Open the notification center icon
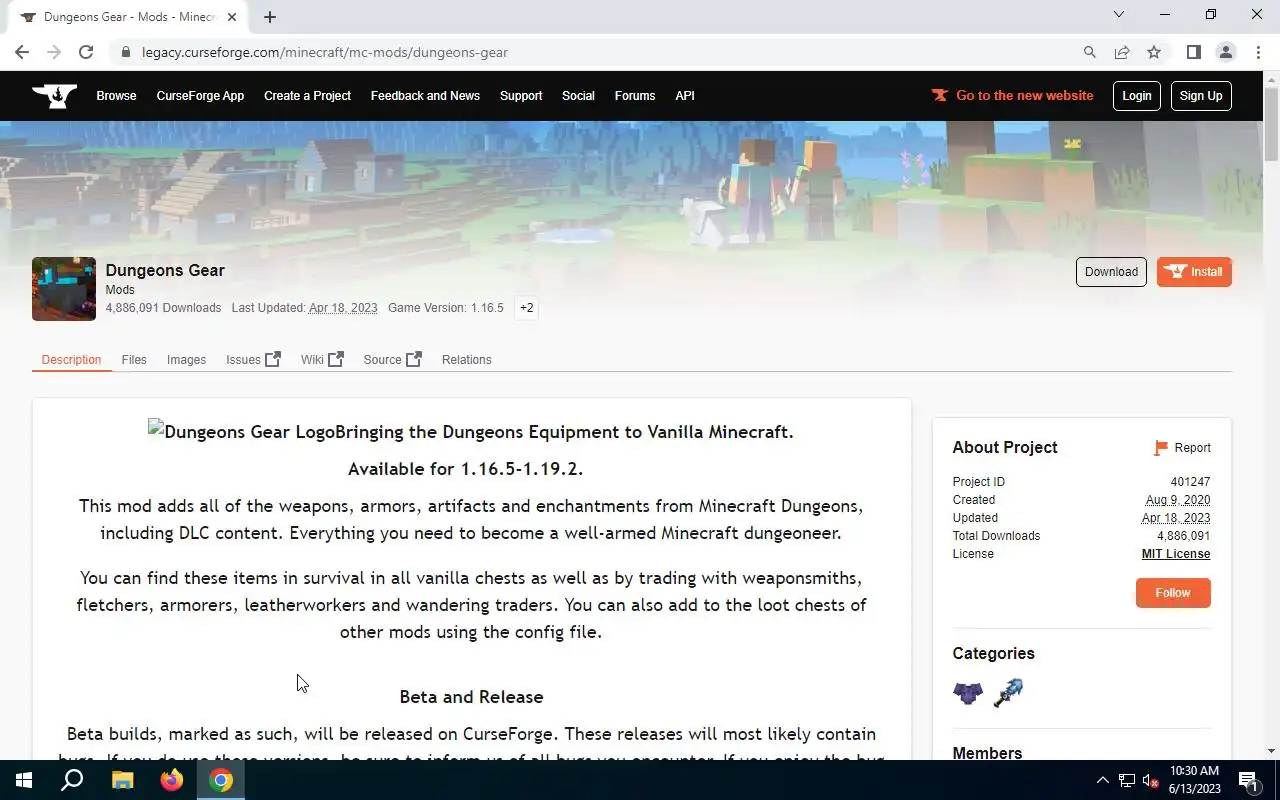1280x800 pixels. tap(1248, 780)
